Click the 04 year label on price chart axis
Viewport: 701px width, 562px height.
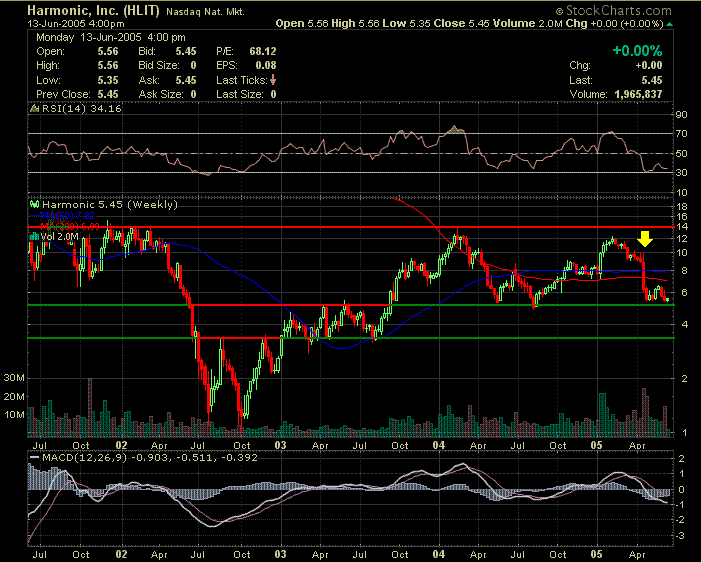point(439,445)
